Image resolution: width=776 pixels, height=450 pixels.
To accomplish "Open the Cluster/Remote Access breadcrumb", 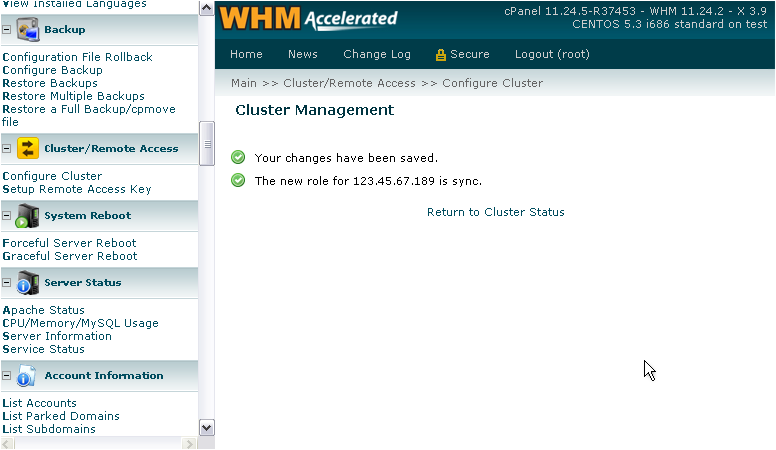I will (x=349, y=83).
